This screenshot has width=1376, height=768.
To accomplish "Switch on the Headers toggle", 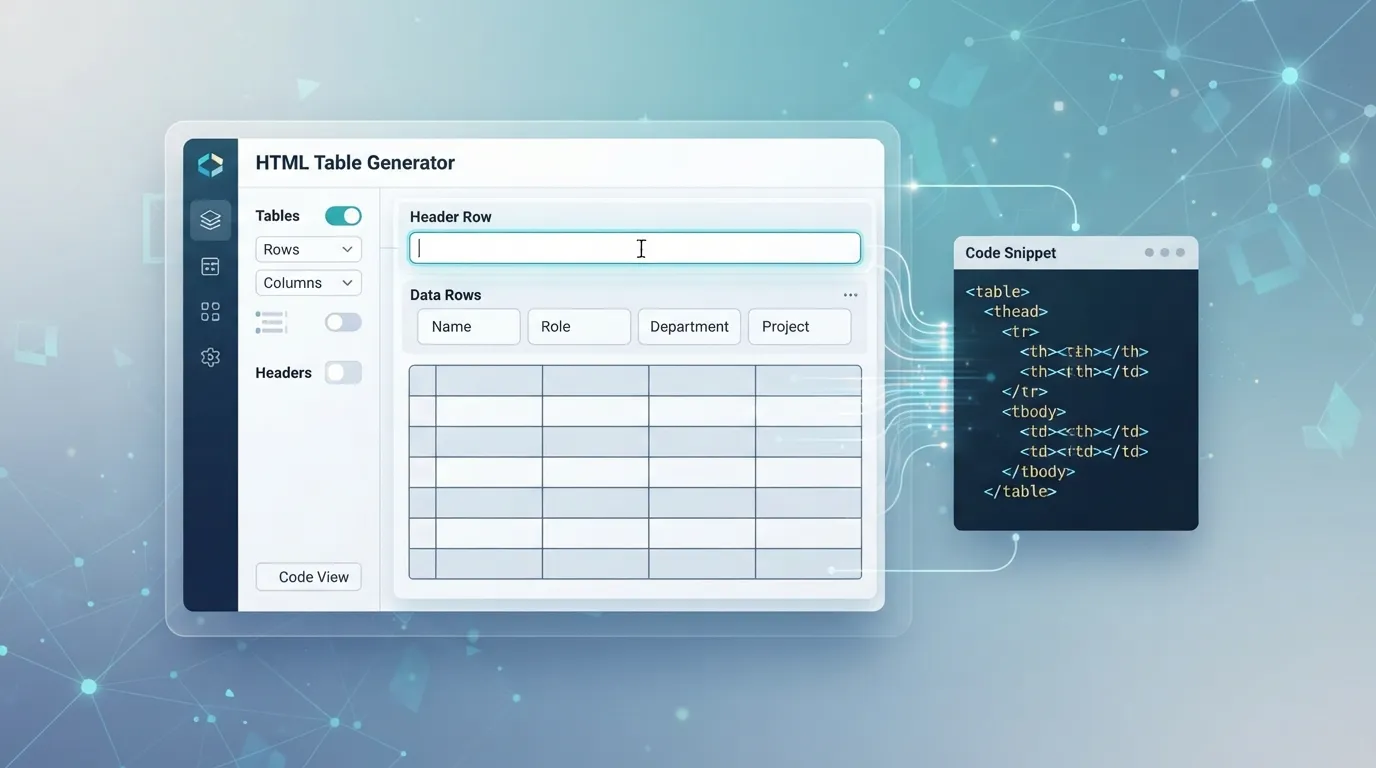I will pyautogui.click(x=343, y=373).
